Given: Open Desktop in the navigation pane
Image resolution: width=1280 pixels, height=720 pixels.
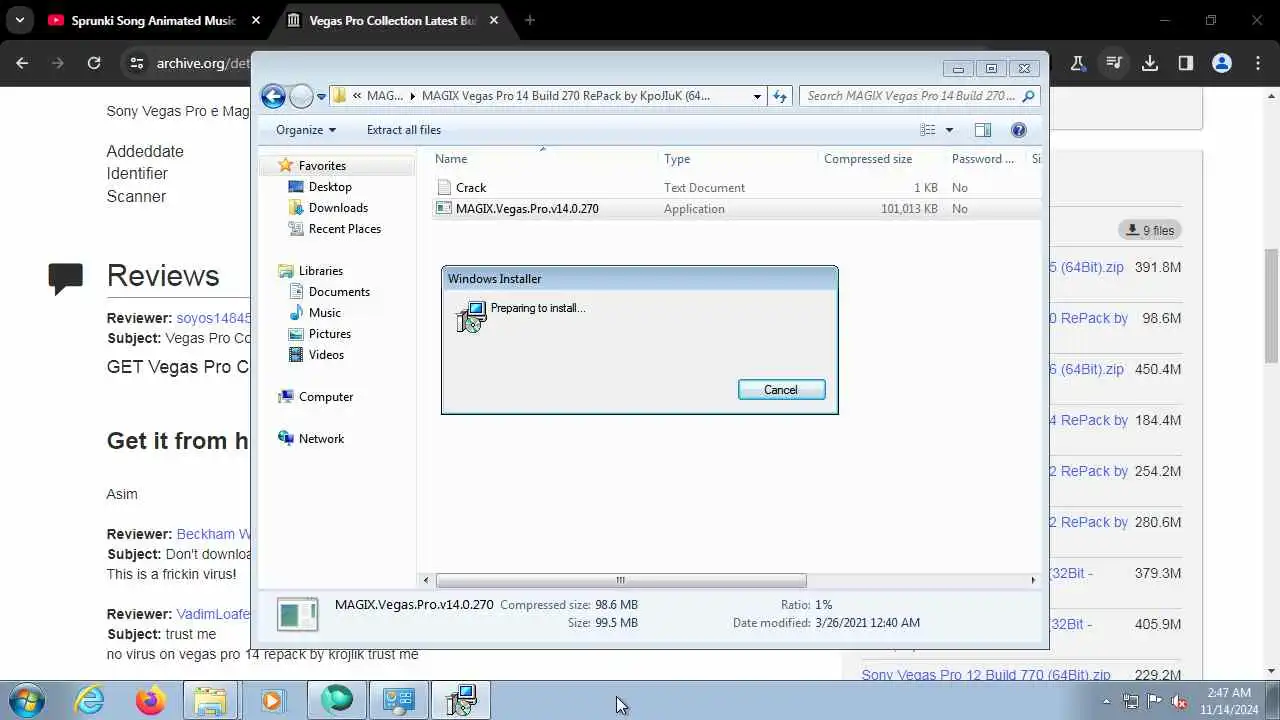Looking at the screenshot, I should coord(330,187).
